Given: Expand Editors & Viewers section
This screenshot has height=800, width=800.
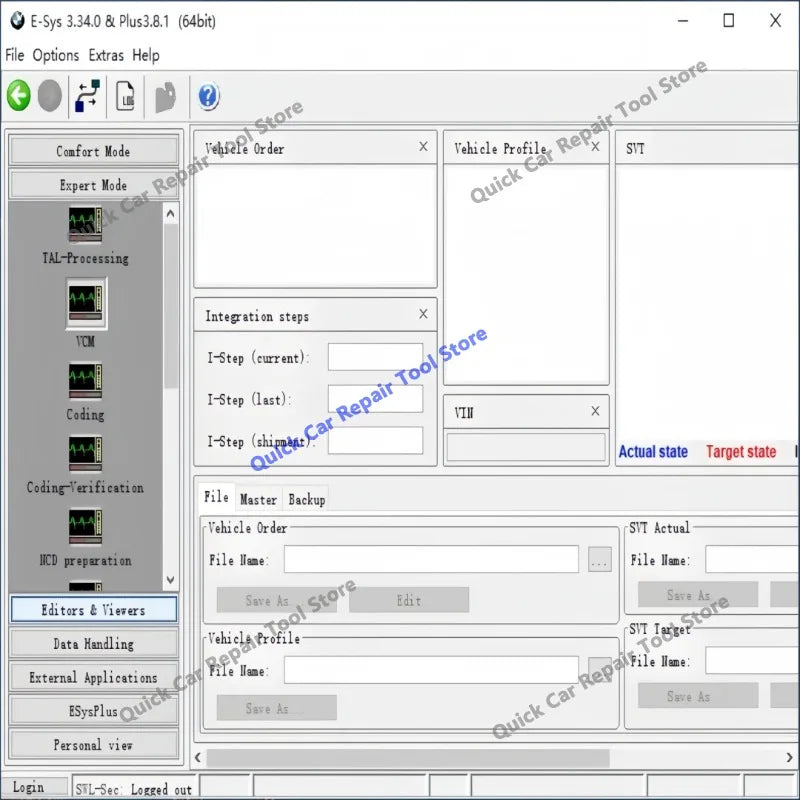Looking at the screenshot, I should coord(93,609).
